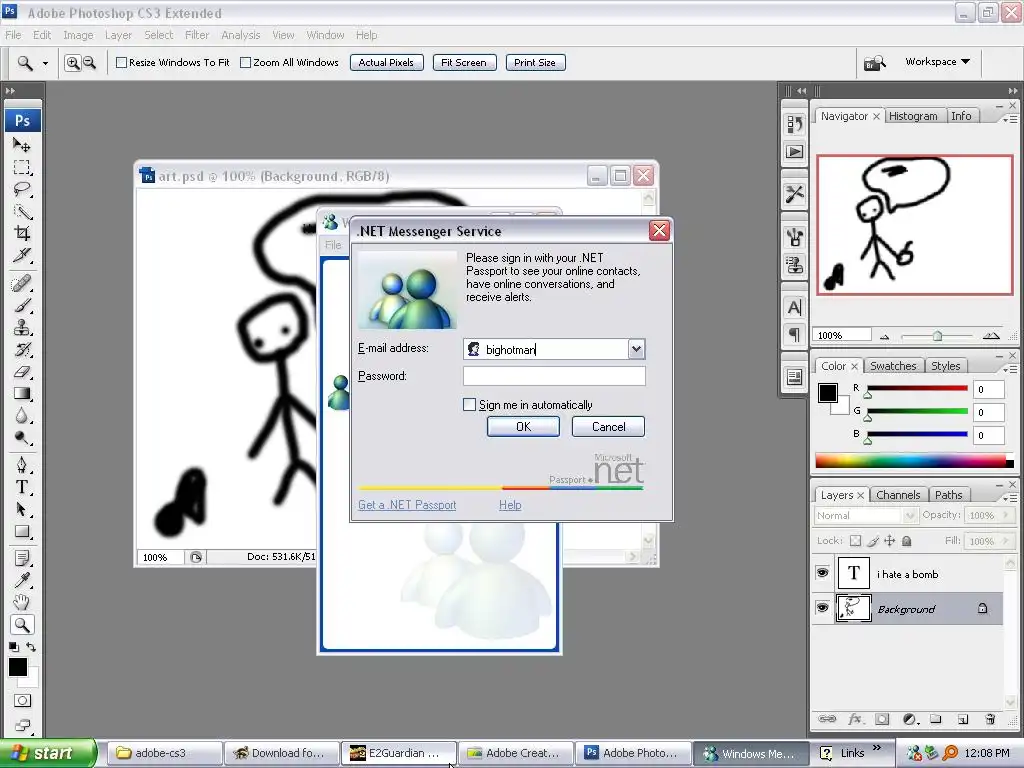The image size is (1024, 768).
Task: Open the Workspace dropdown
Action: click(937, 61)
